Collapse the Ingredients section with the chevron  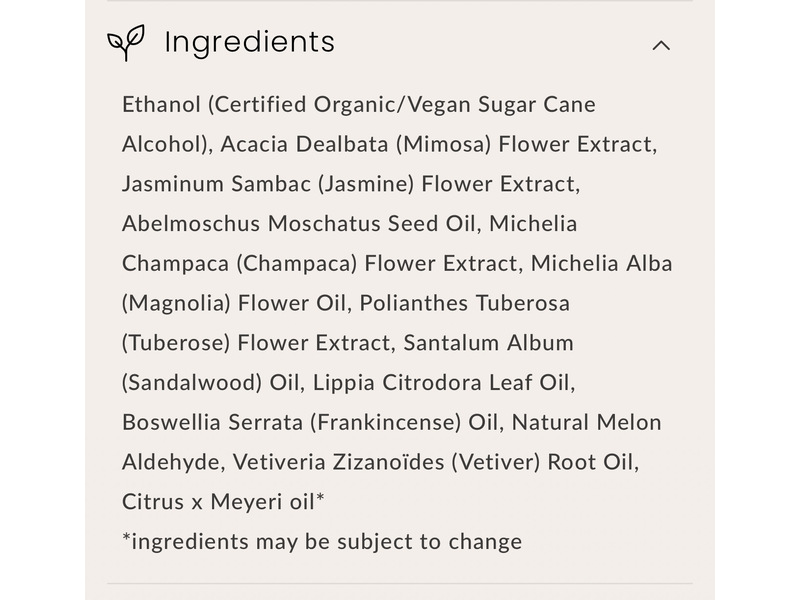[661, 45]
